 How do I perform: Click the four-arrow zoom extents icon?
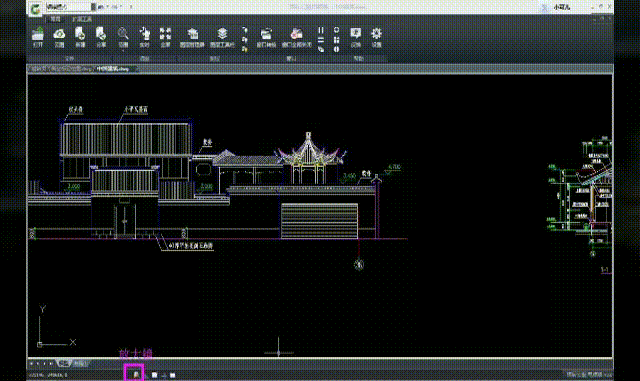pyautogui.click(x=165, y=33)
